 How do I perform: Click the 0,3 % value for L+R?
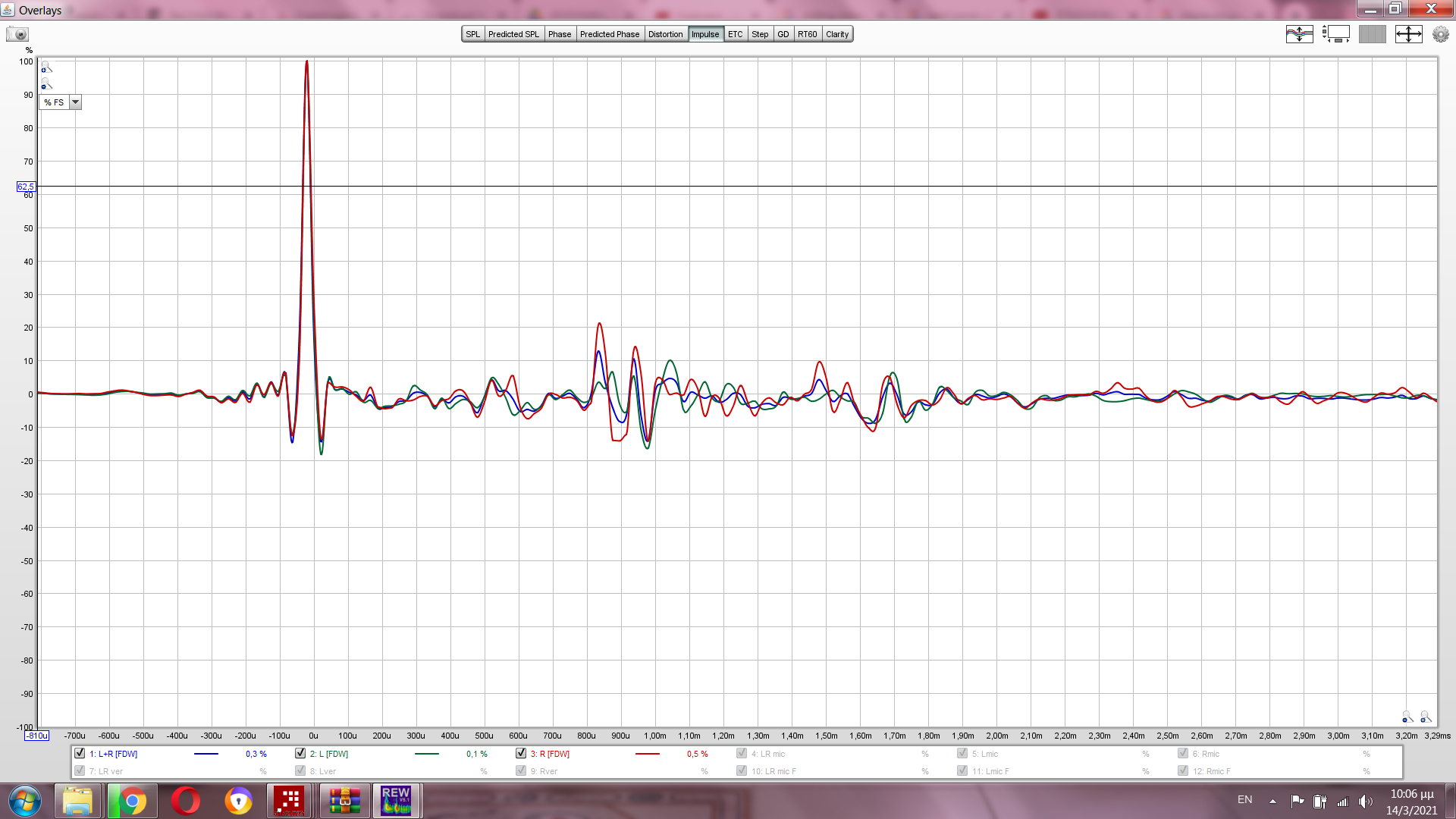pyautogui.click(x=256, y=754)
